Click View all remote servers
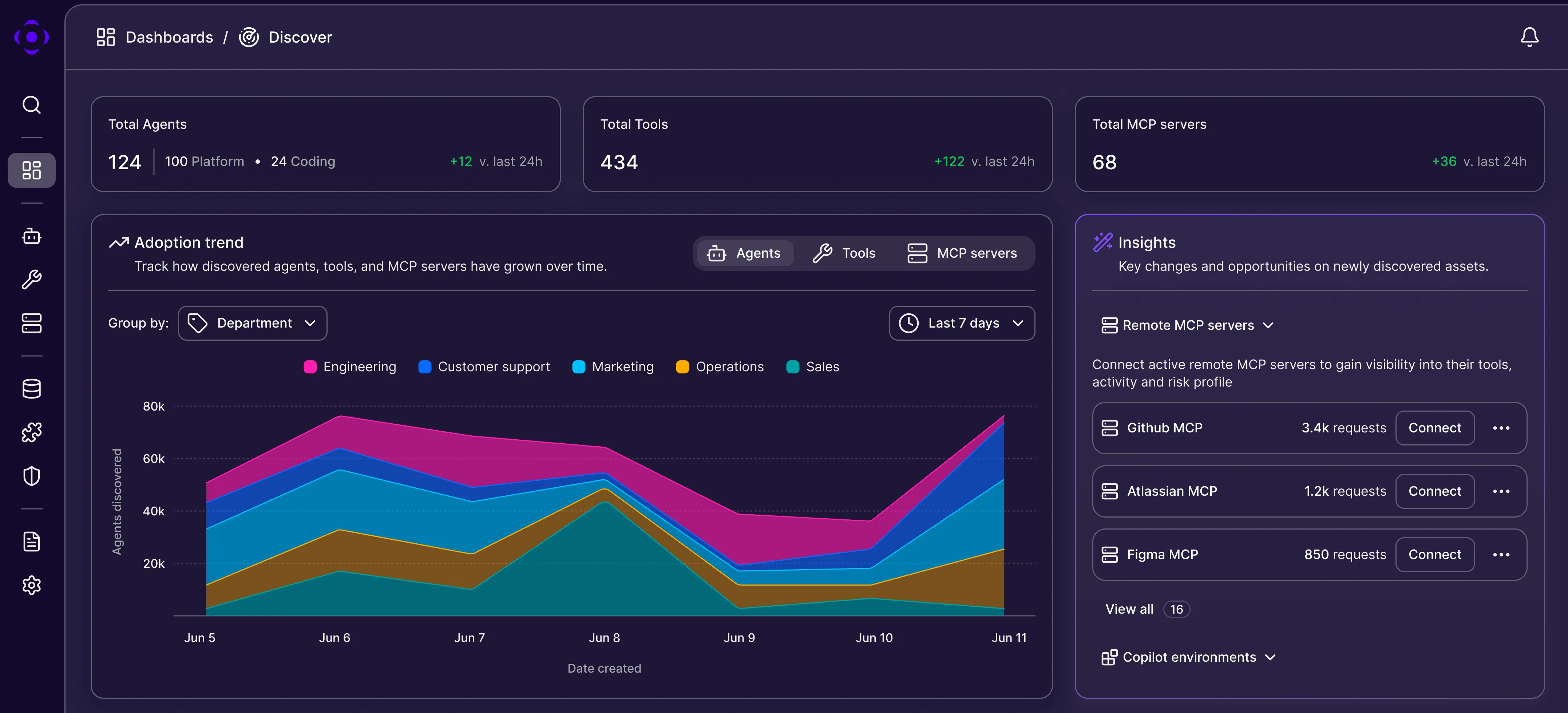 1129,610
